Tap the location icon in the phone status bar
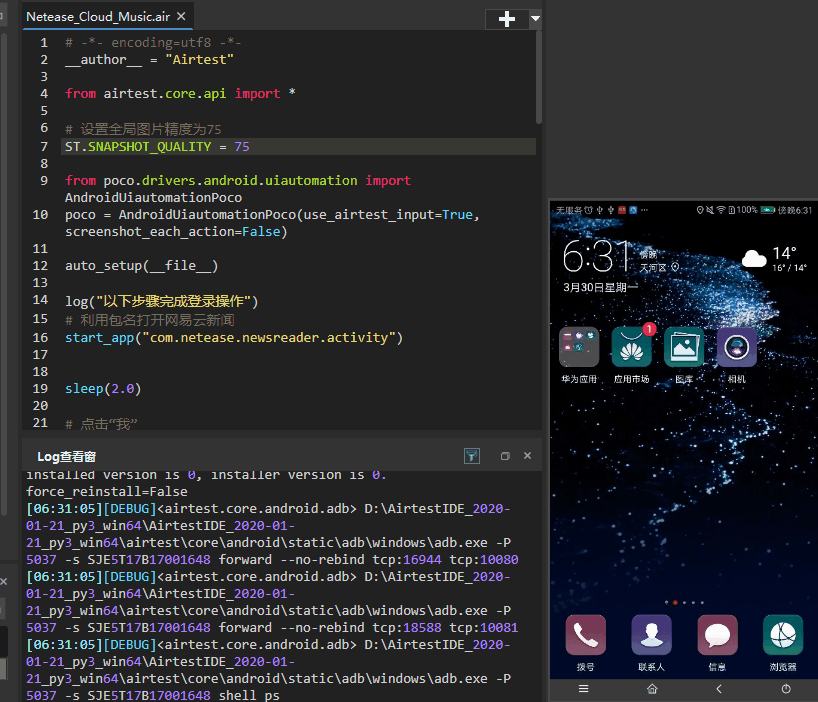 tap(700, 210)
